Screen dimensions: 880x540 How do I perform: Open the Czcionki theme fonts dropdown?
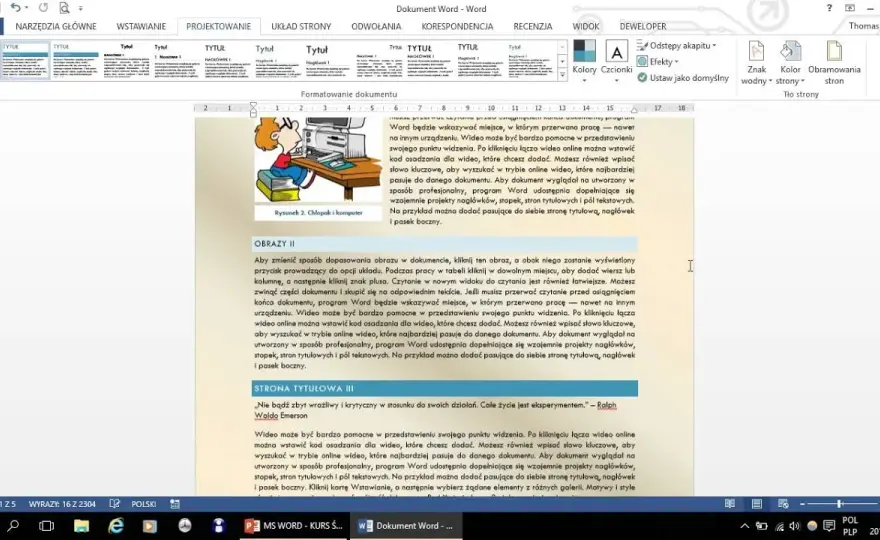(x=616, y=62)
